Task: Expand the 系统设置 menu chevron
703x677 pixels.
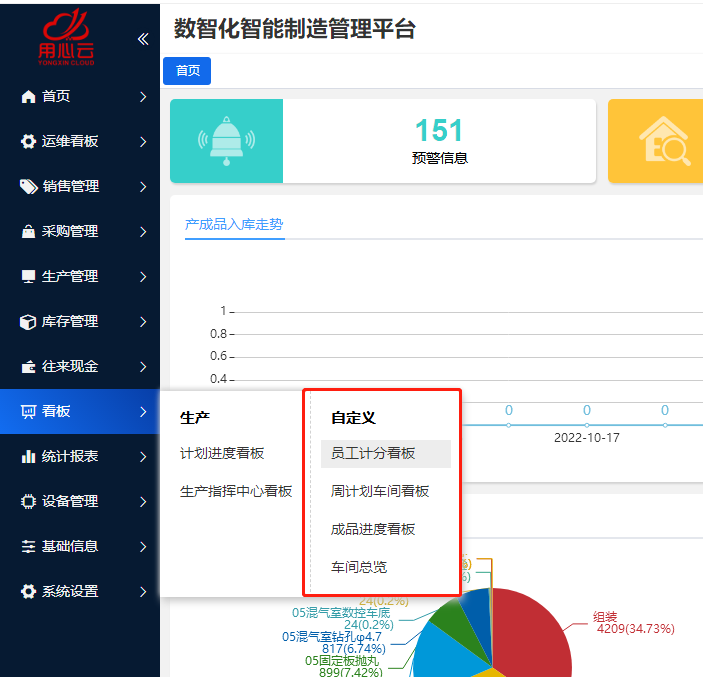Action: [x=143, y=592]
